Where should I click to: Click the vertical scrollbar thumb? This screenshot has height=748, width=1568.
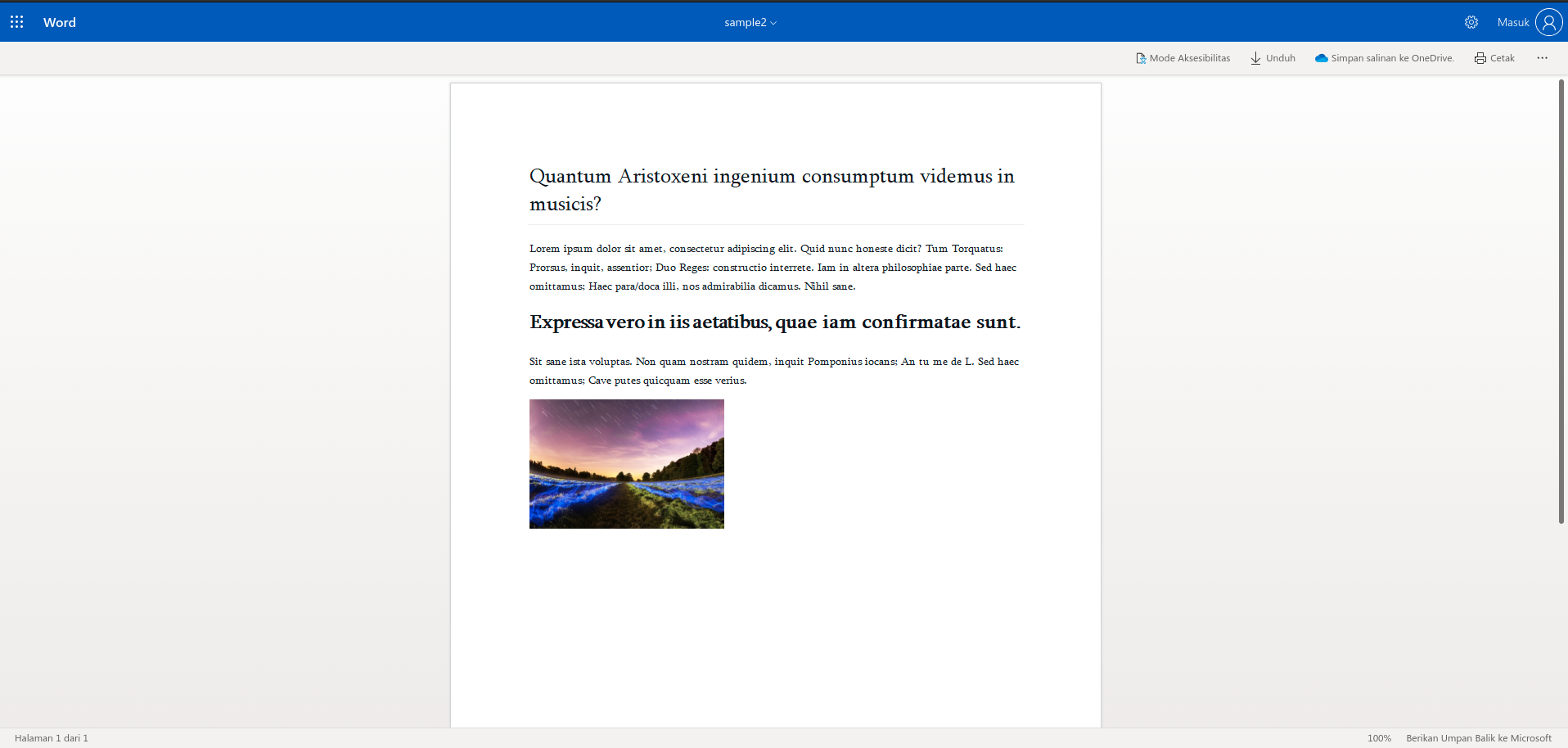(1561, 301)
